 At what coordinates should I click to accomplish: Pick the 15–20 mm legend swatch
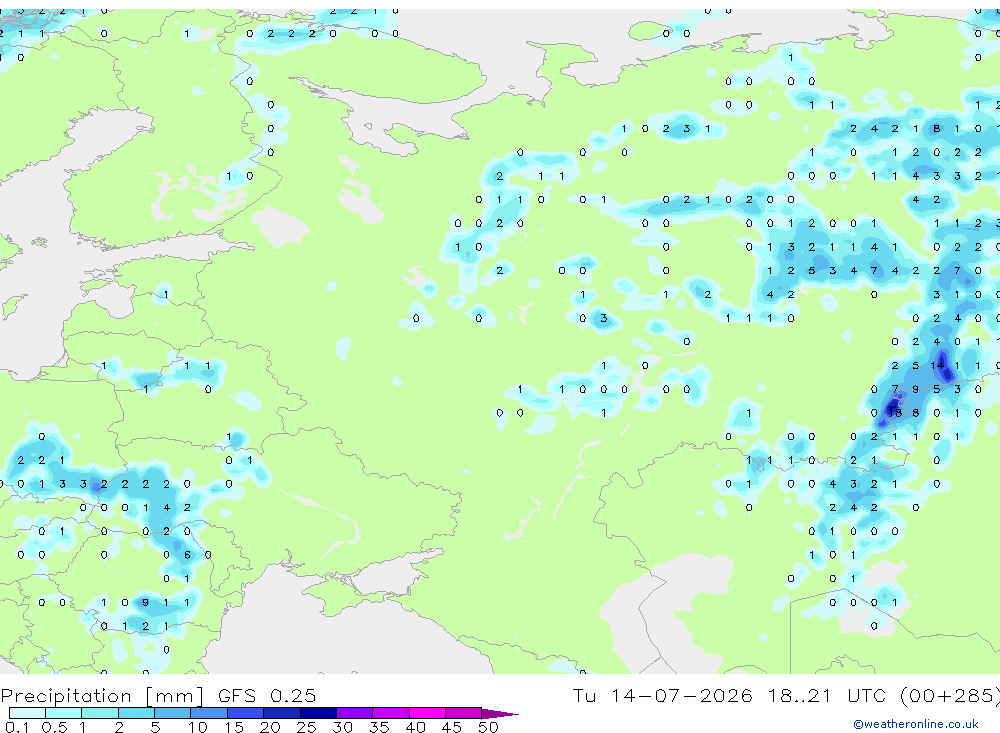(246, 713)
